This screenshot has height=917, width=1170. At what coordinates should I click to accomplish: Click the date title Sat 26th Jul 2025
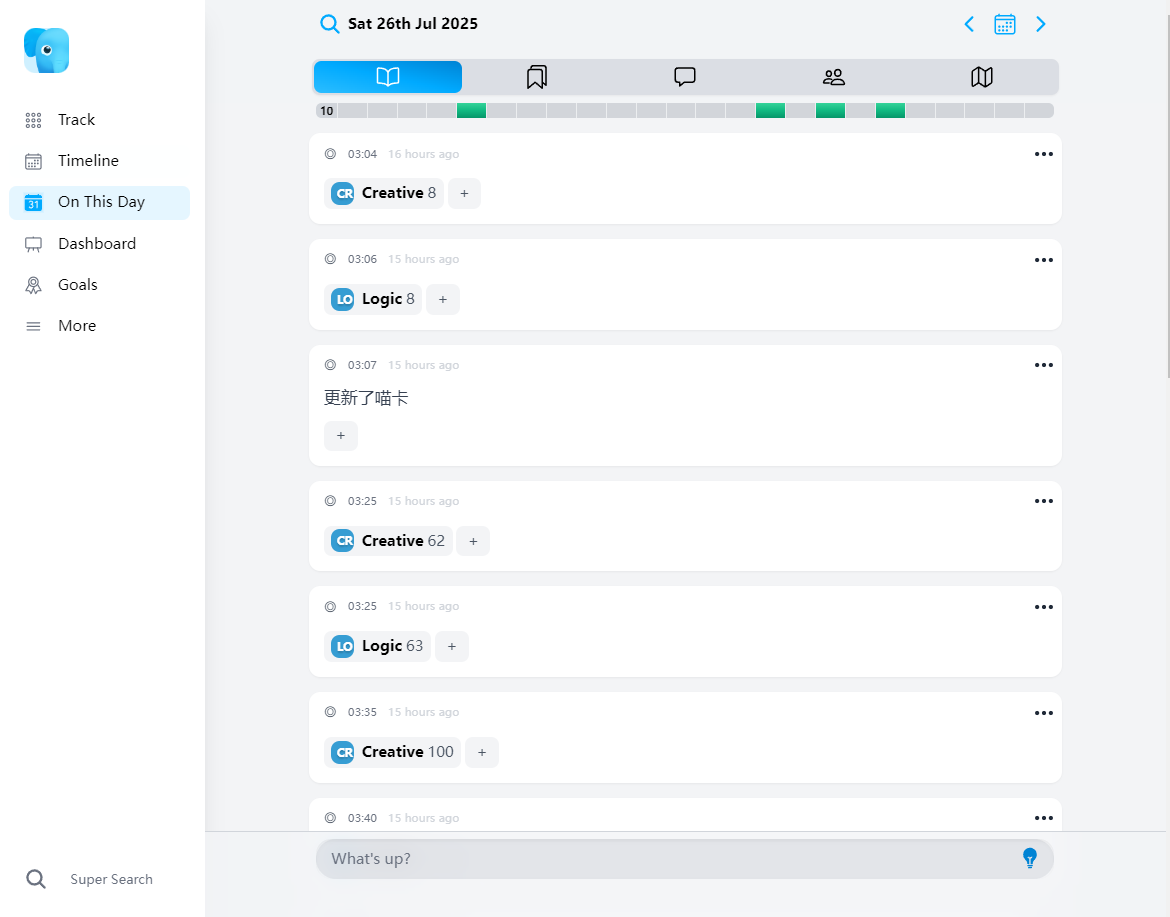[x=413, y=24]
